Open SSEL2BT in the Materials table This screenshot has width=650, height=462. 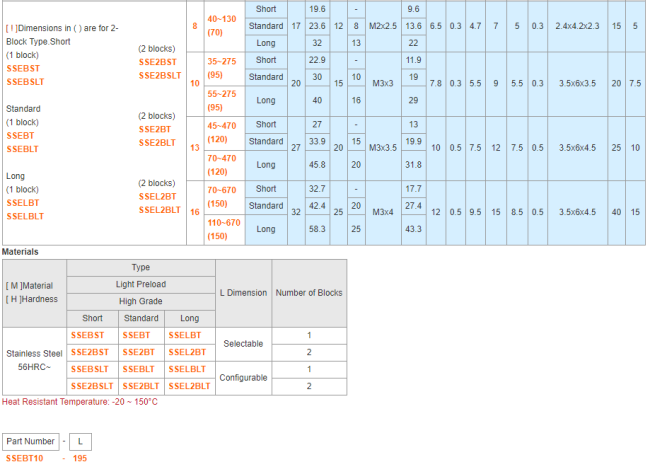tap(189, 352)
